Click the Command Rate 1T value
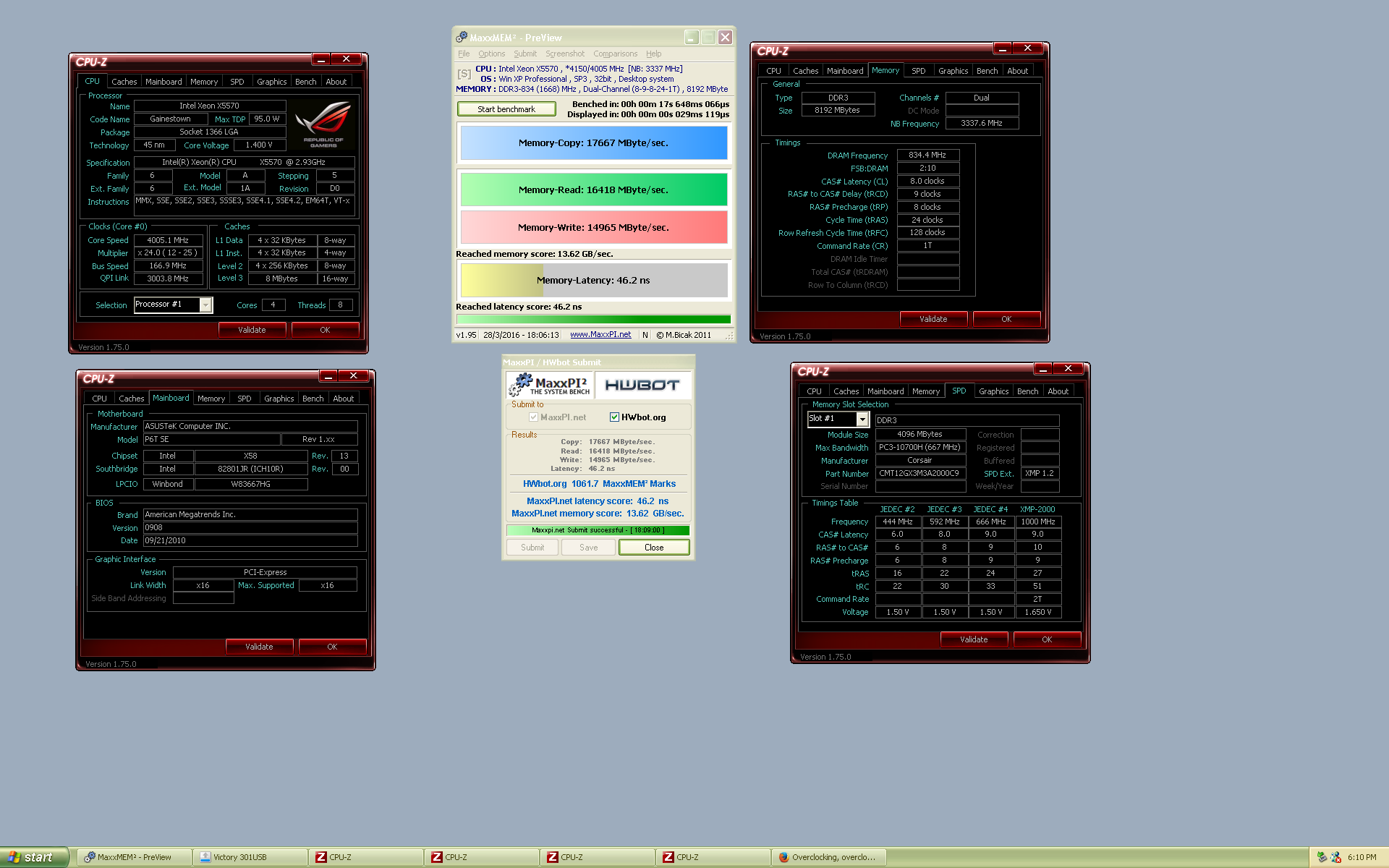Viewport: 1389px width, 868px height. pyautogui.click(x=928, y=246)
